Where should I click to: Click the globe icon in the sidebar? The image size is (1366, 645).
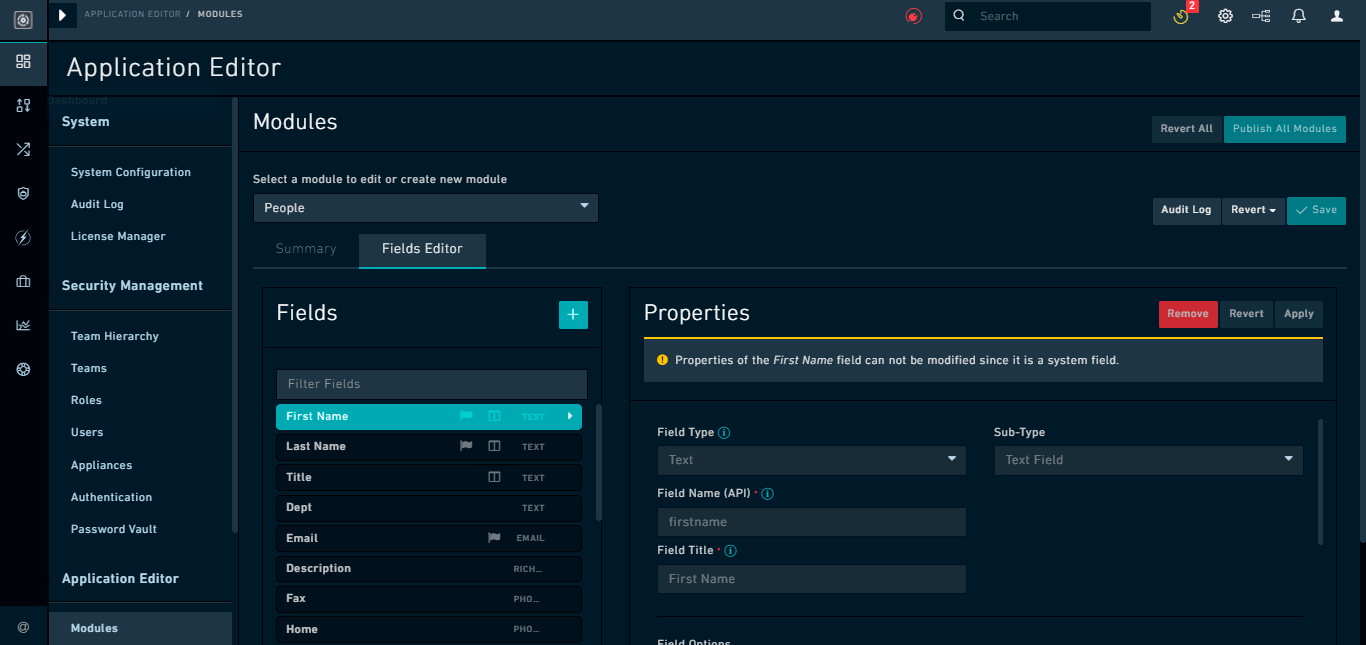point(22,369)
